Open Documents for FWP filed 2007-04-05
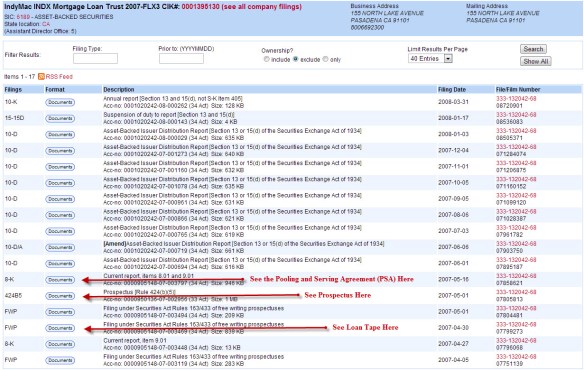This screenshot has width=584, height=370. tap(60, 360)
